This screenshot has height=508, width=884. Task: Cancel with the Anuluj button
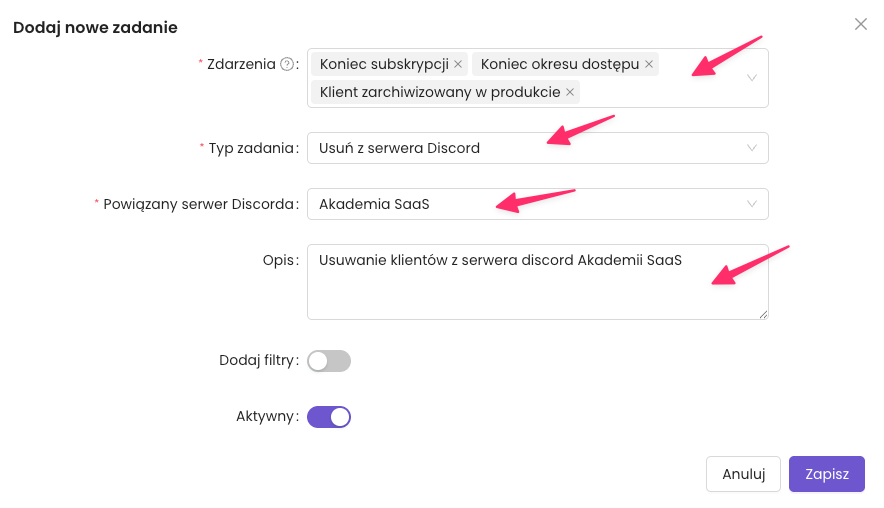point(742,474)
